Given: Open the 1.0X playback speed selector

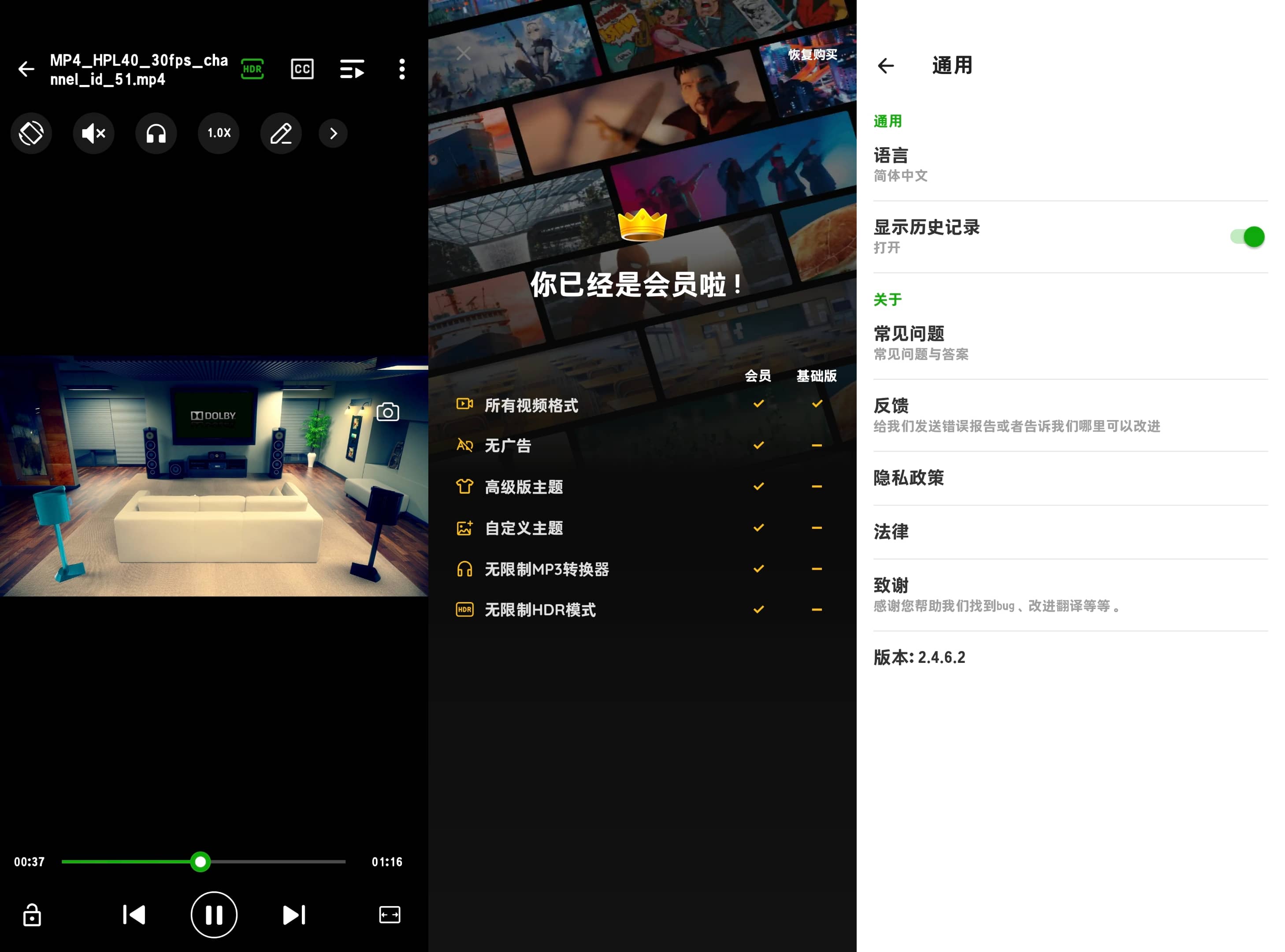Looking at the screenshot, I should coord(219,134).
